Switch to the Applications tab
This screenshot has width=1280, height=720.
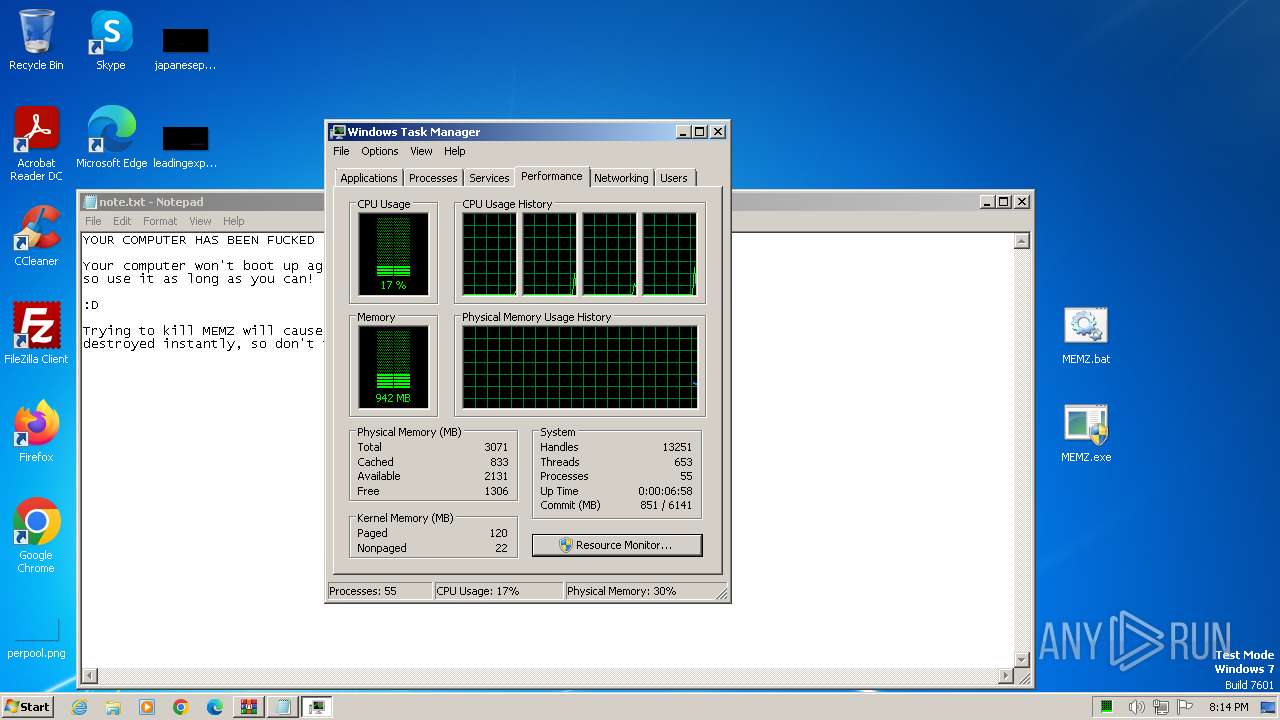point(369,178)
